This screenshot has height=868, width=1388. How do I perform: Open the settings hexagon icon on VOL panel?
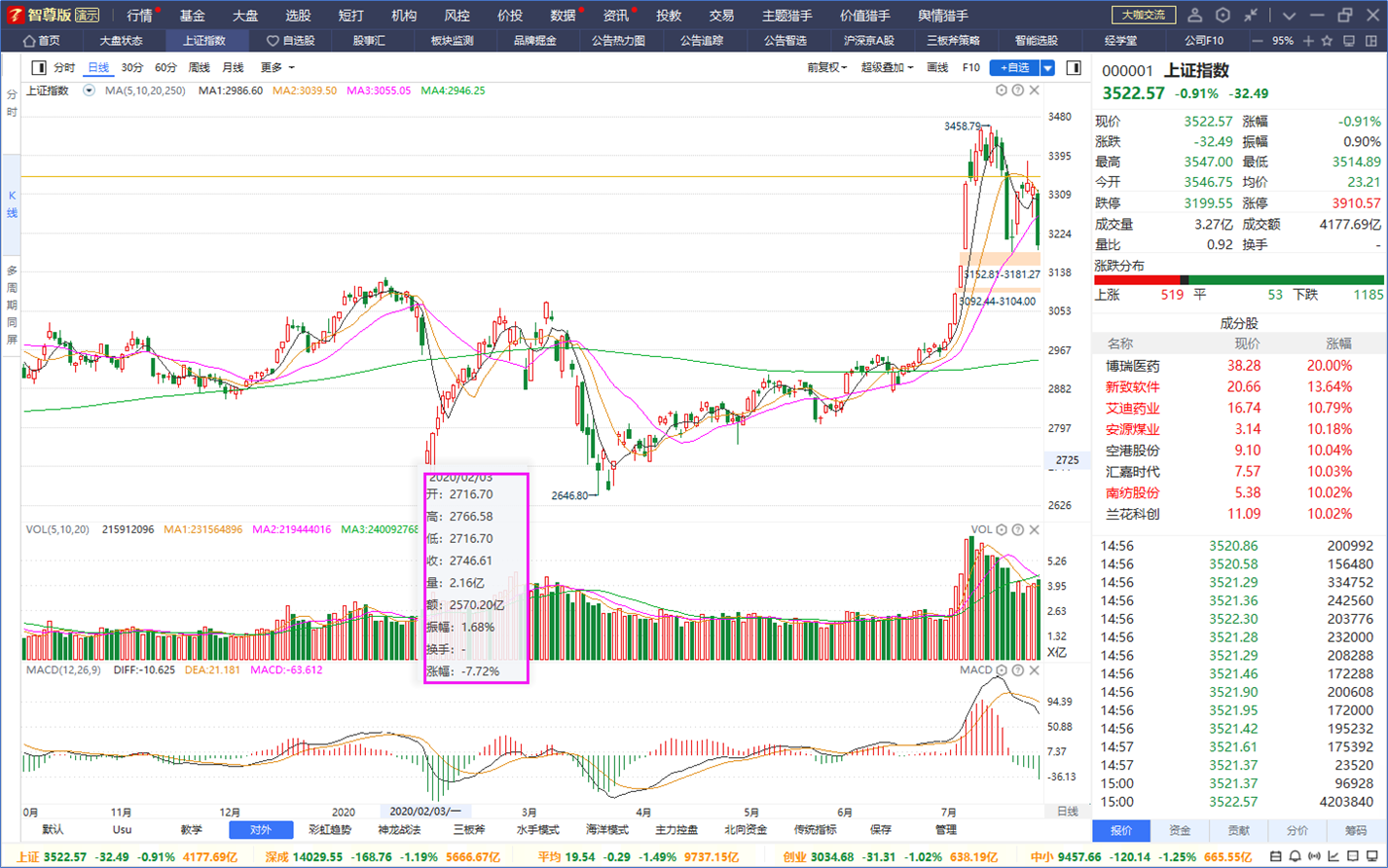click(x=1001, y=530)
